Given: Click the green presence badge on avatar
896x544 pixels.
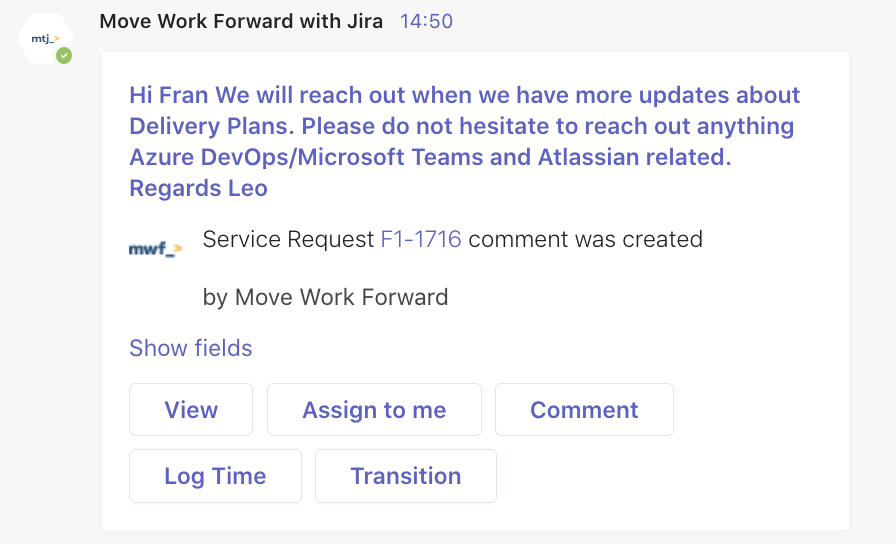Looking at the screenshot, I should click(64, 56).
